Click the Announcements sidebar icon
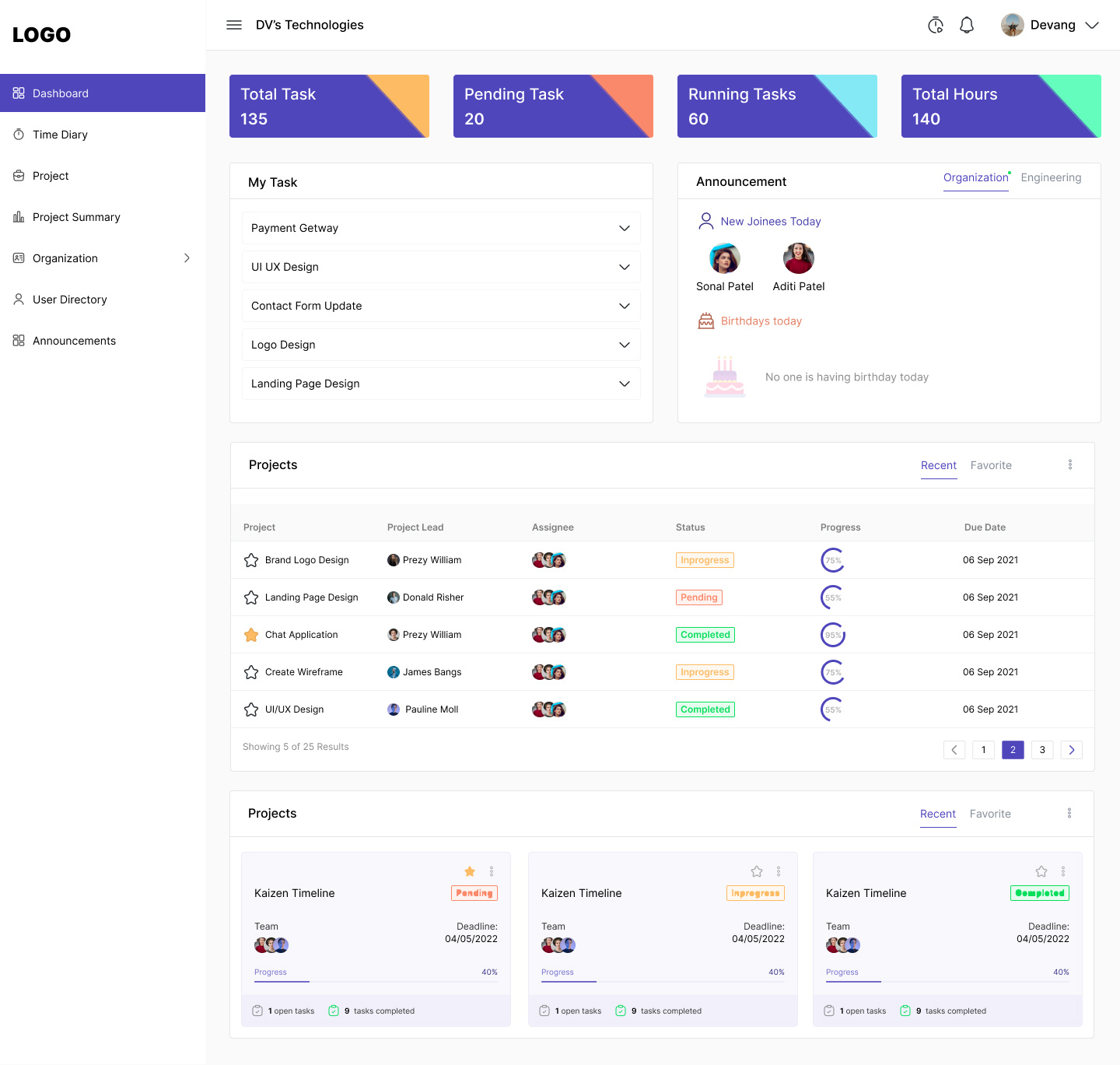The height and width of the screenshot is (1065, 1120). point(19,340)
